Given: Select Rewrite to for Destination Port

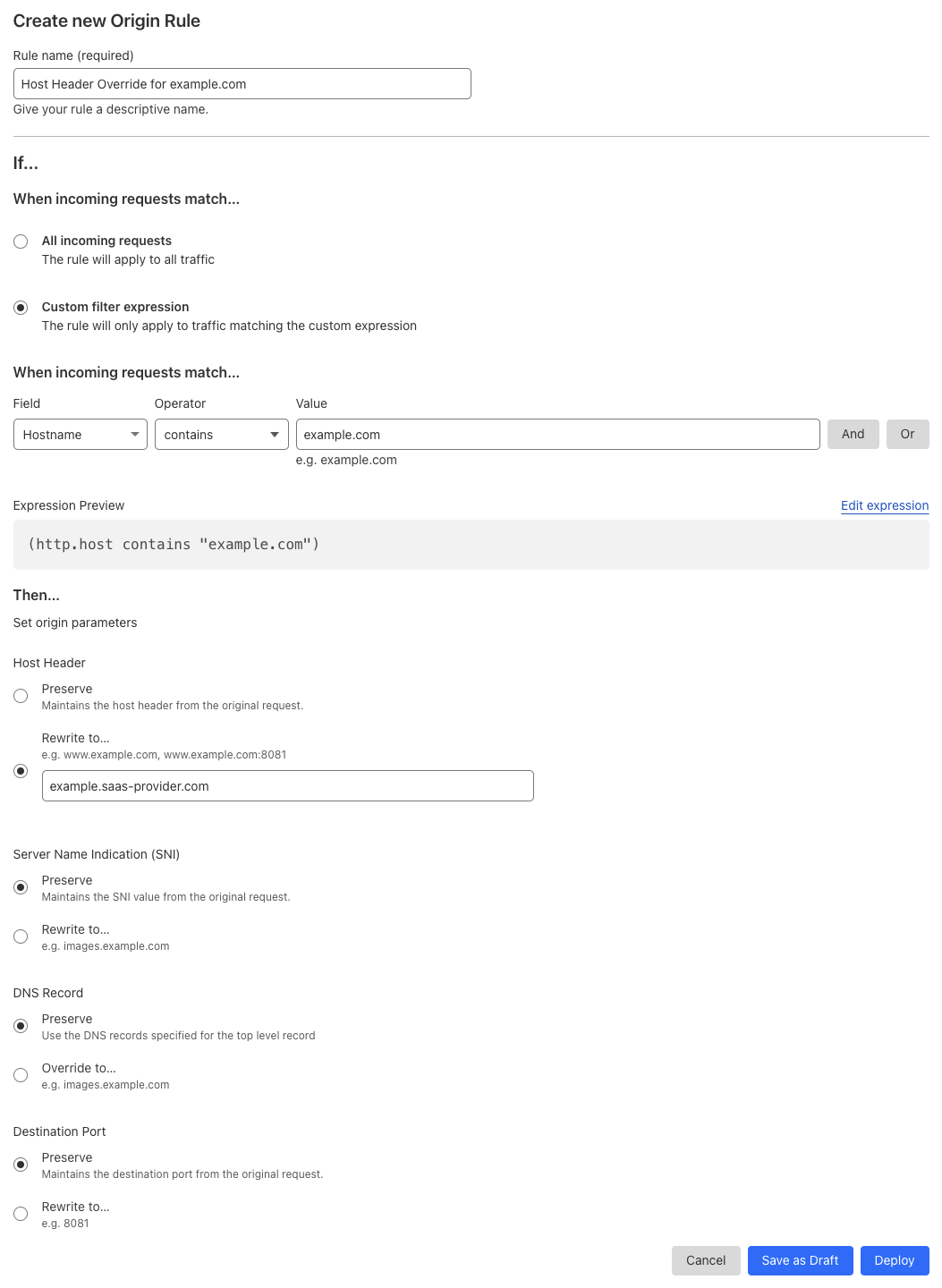Looking at the screenshot, I should point(21,1213).
